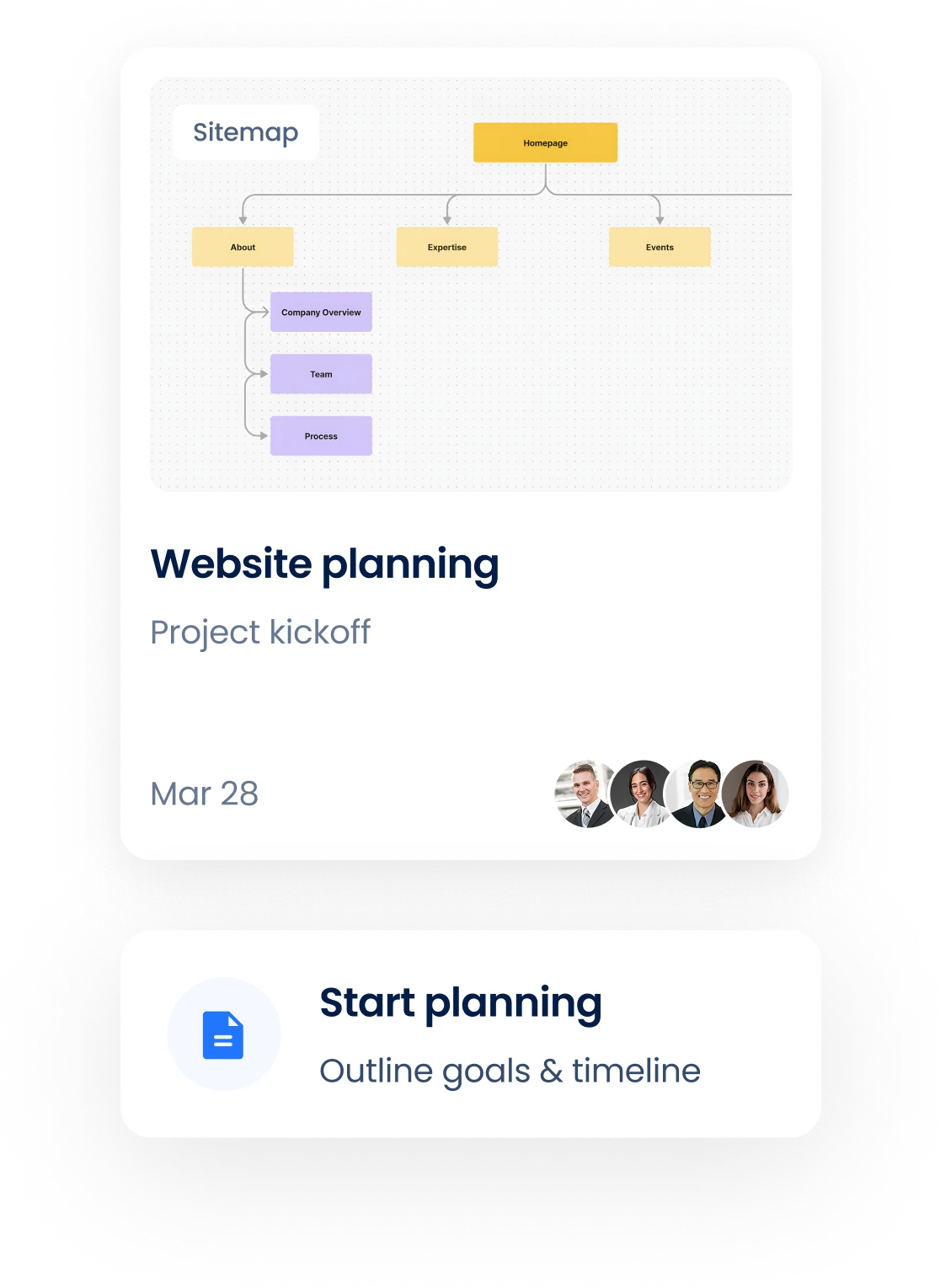The width and height of the screenshot is (940, 1288).
Task: Click the Sitemap label tag
Action: coord(245,133)
